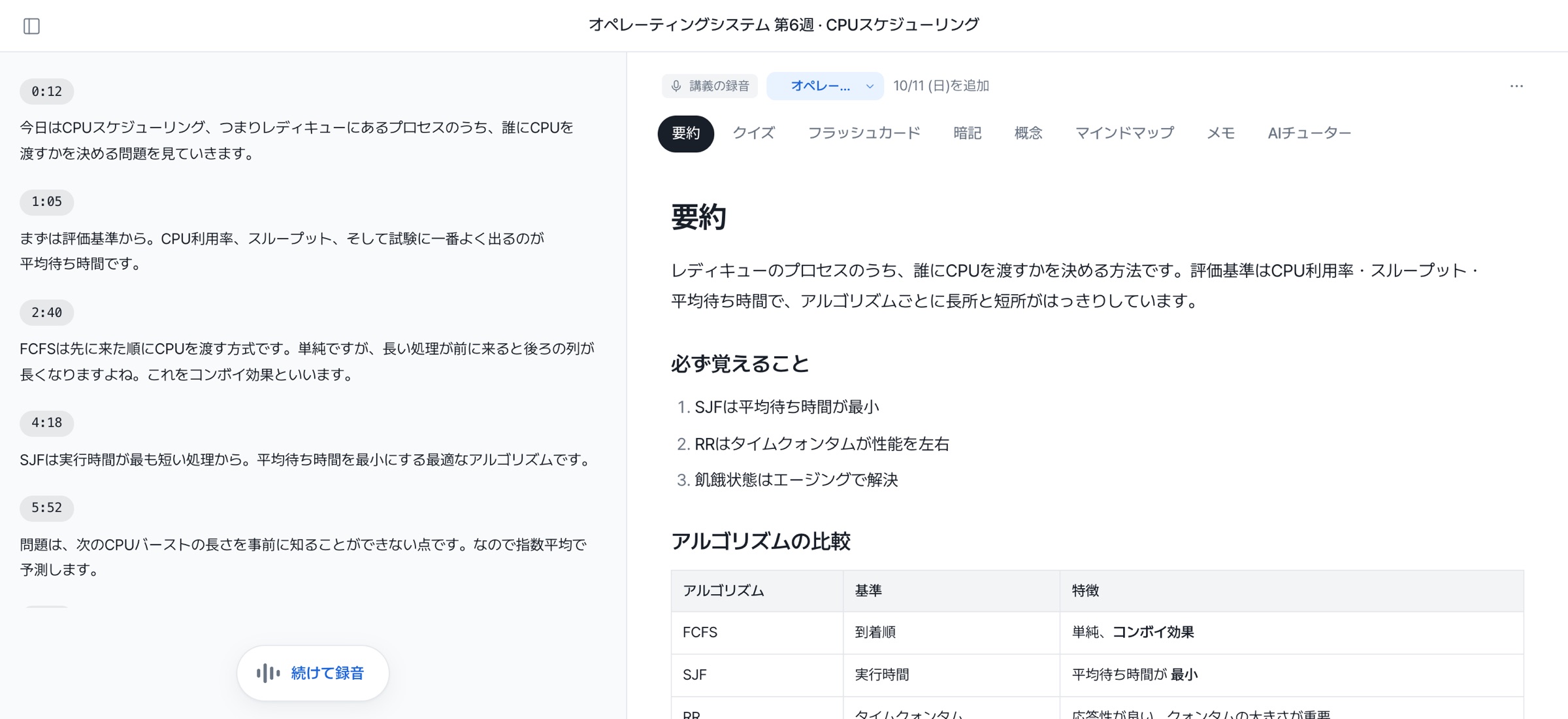Click the transcript line starting FCFSは先に来た順
The height and width of the screenshot is (719, 1568).
[307, 361]
